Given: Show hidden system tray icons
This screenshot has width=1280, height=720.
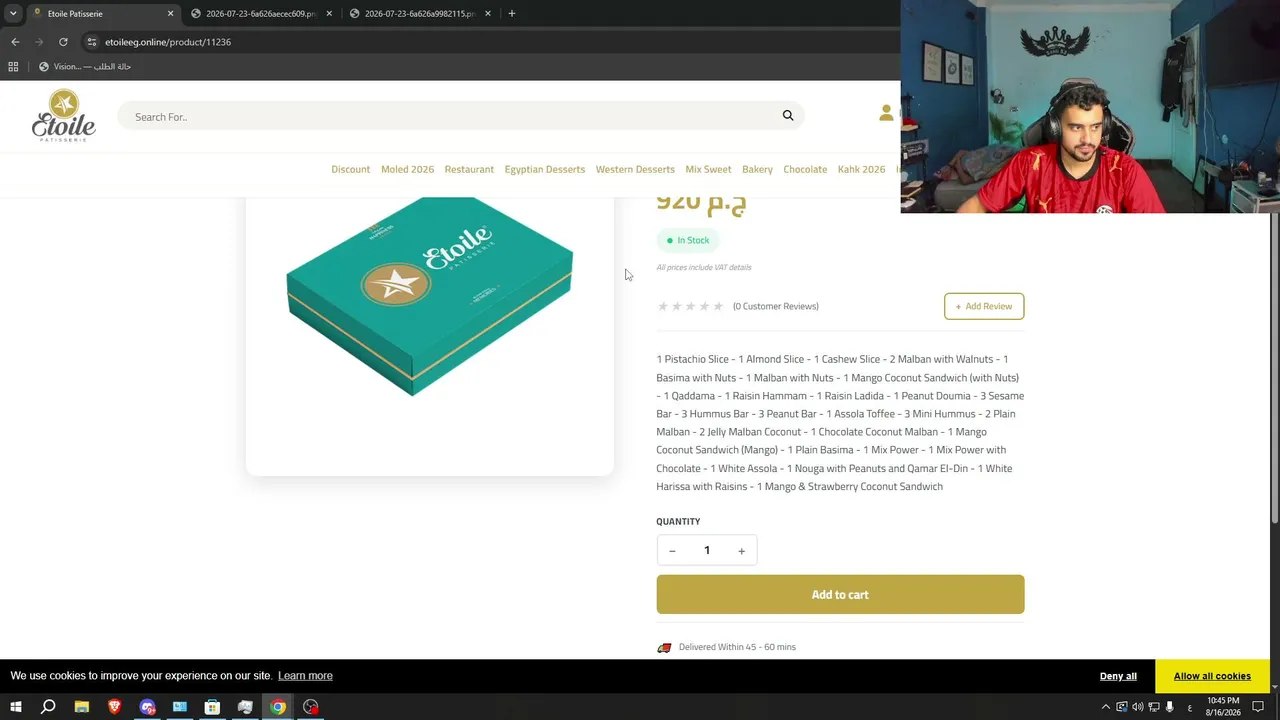Looking at the screenshot, I should tap(1105, 707).
